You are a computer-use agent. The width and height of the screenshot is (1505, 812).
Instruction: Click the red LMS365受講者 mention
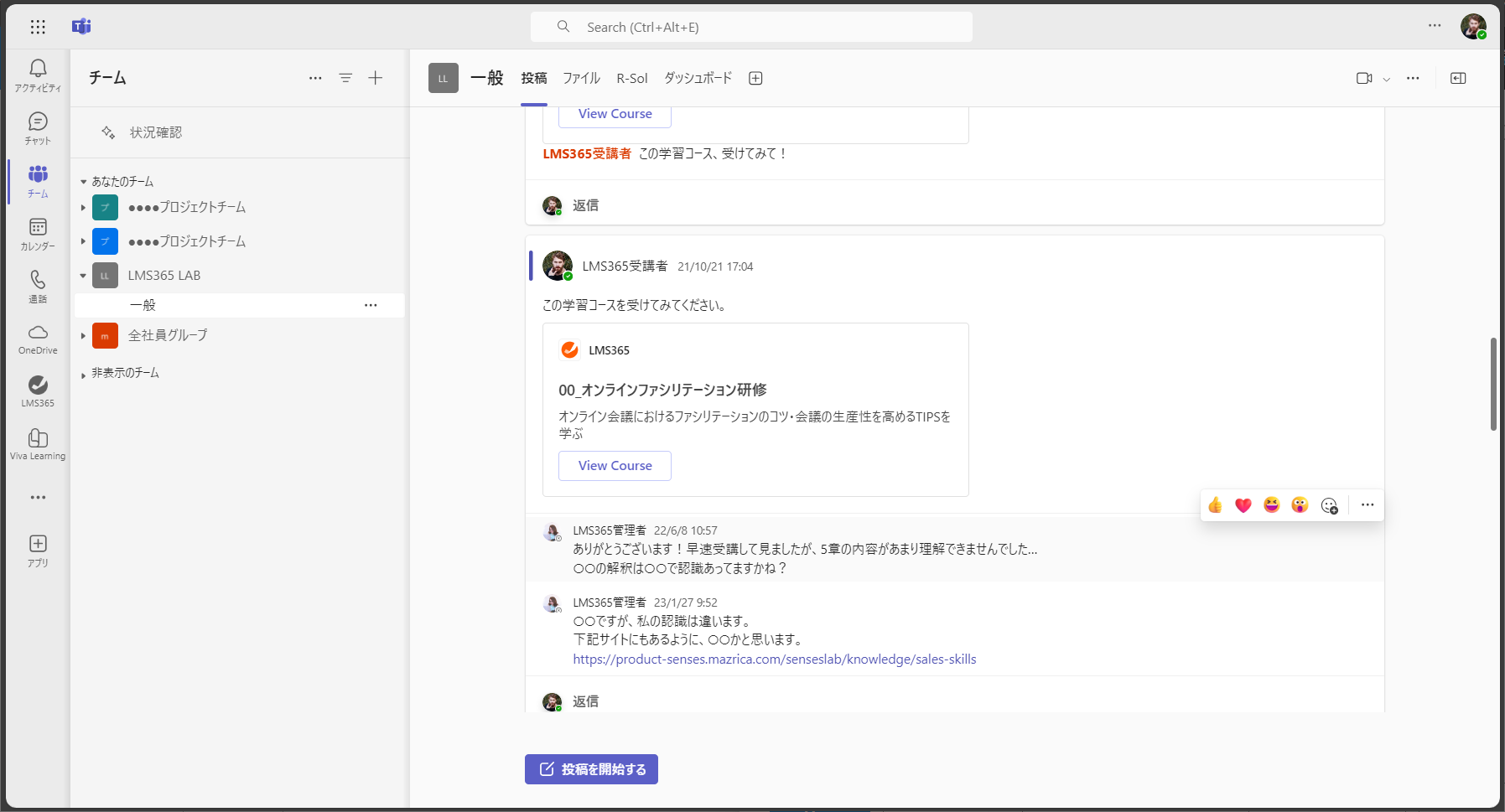coord(587,153)
